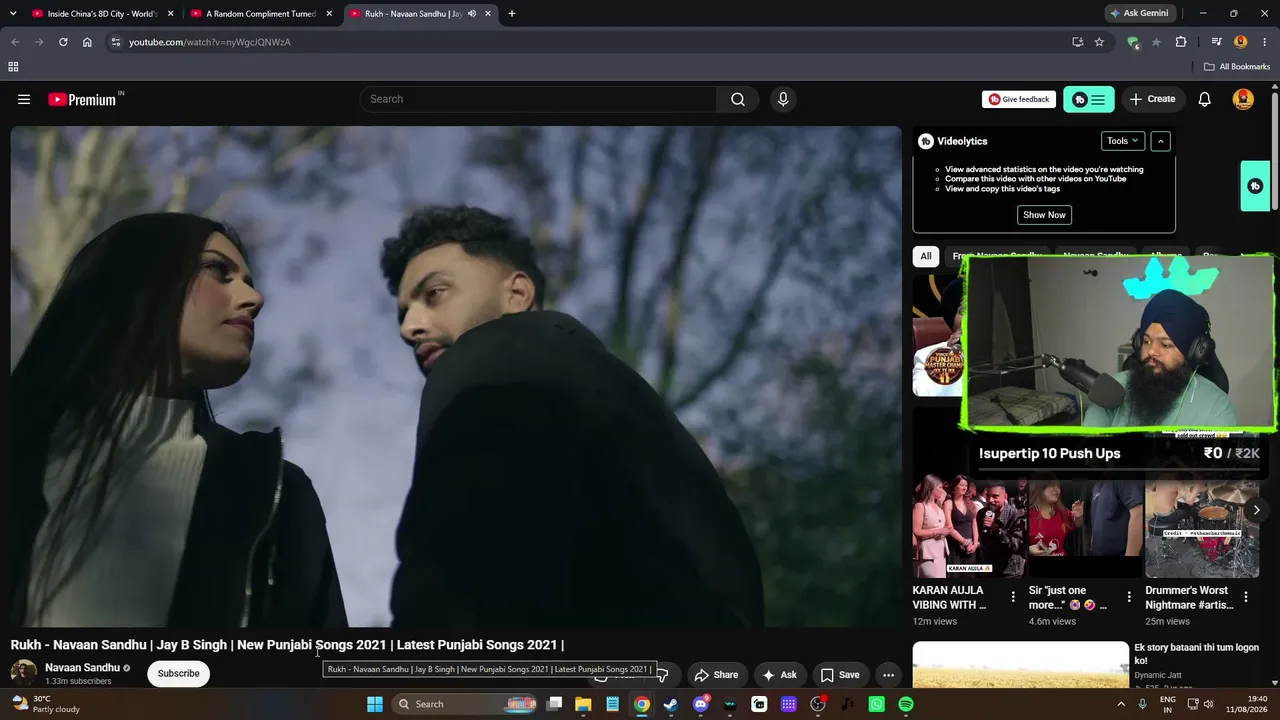This screenshot has height=720, width=1280.
Task: Subscribe to Navaan Sandhu channel
Action: click(x=178, y=674)
